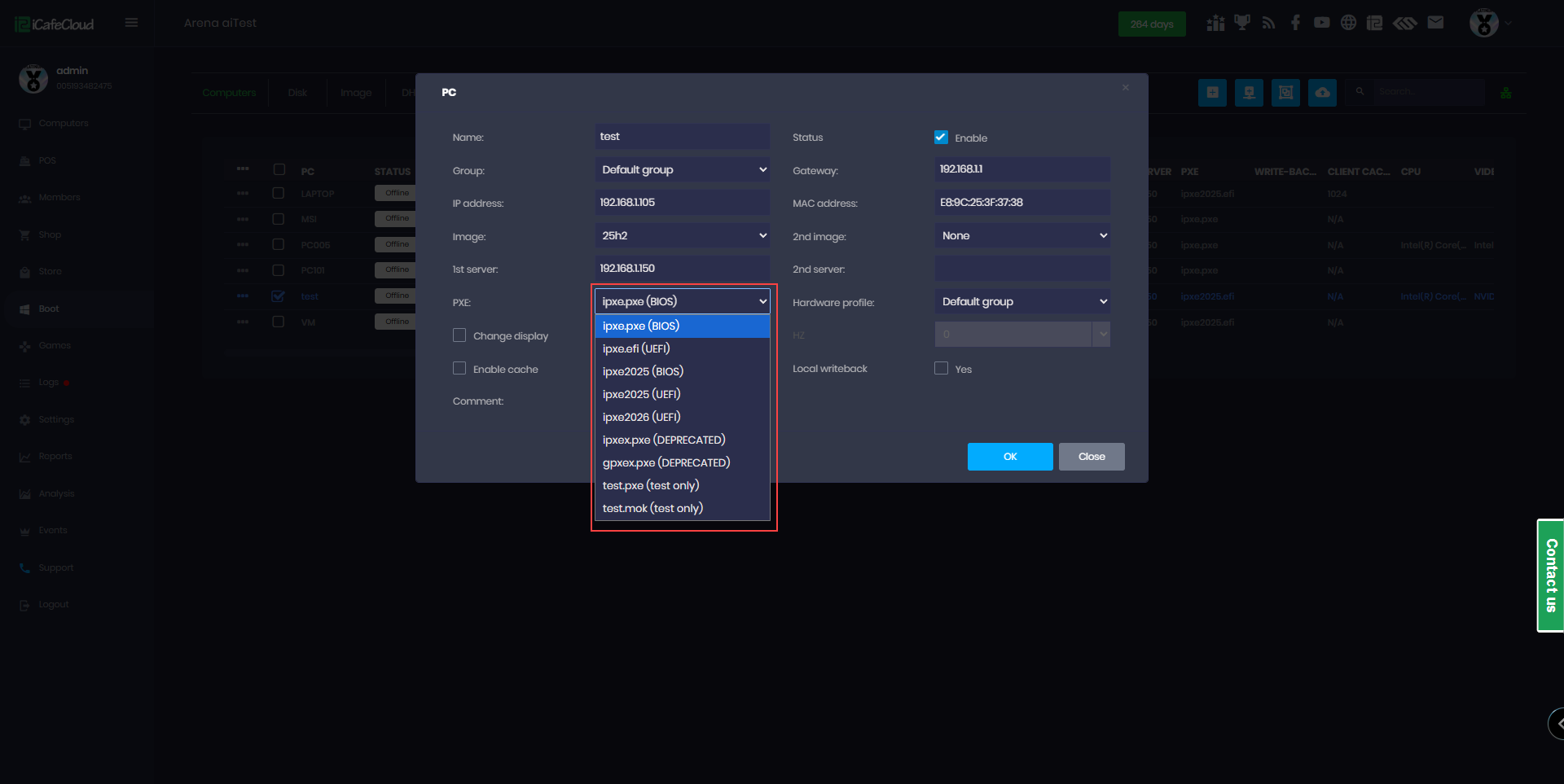
Task: Open the YouTube icon in the header
Action: point(1321,23)
